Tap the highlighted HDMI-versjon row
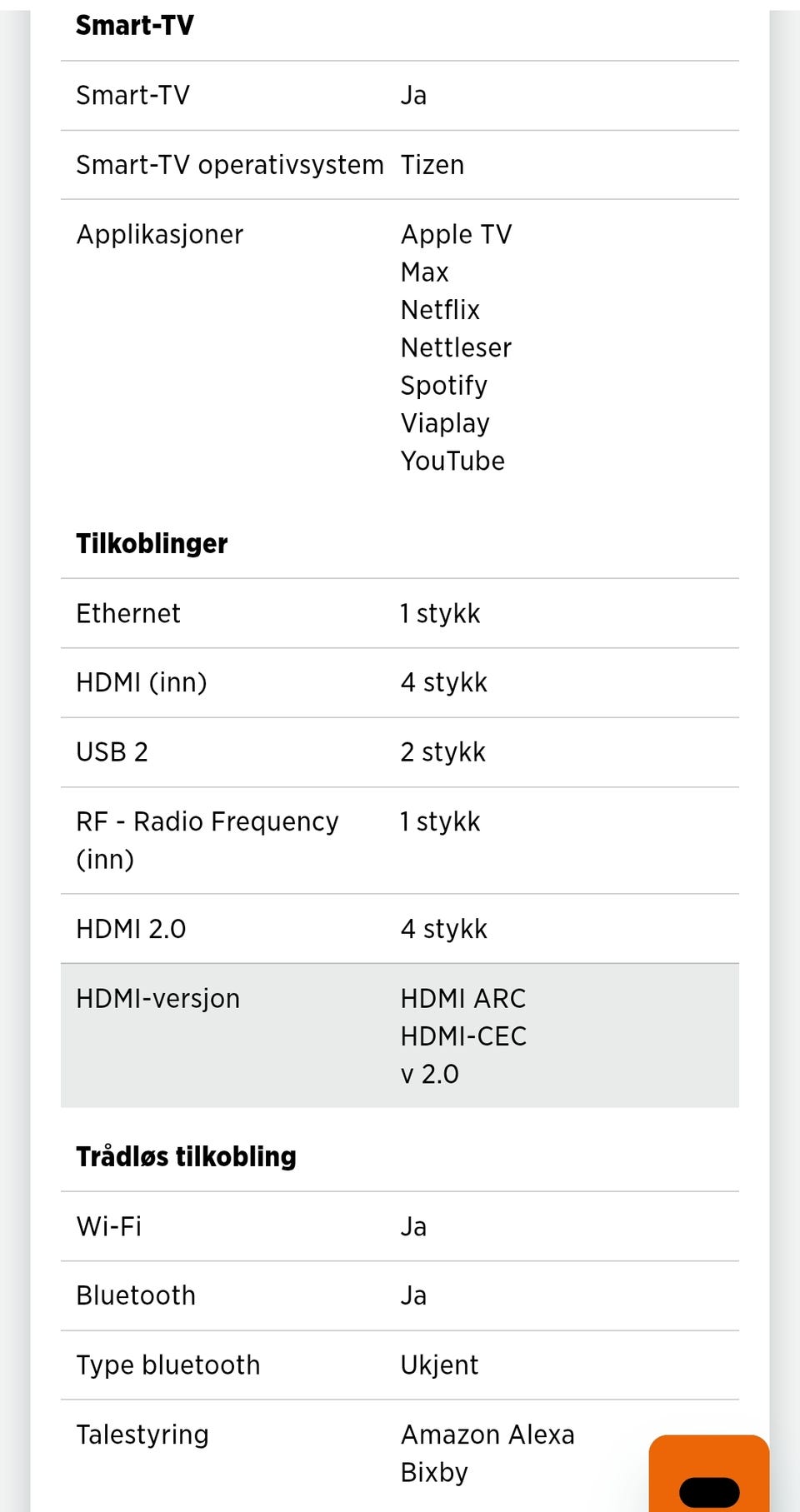800x1512 pixels. 400,1035
